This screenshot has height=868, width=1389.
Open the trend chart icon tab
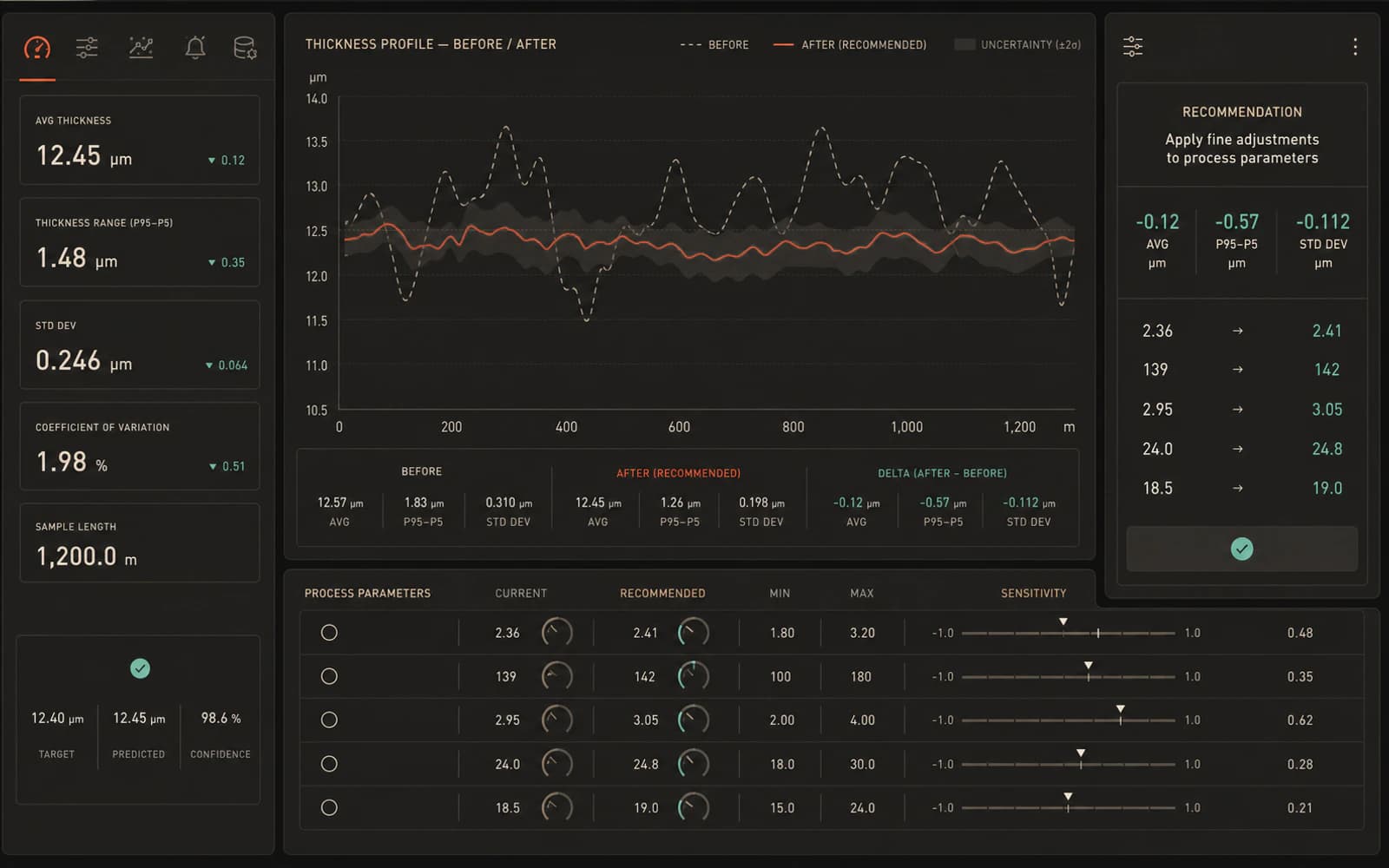click(141, 48)
